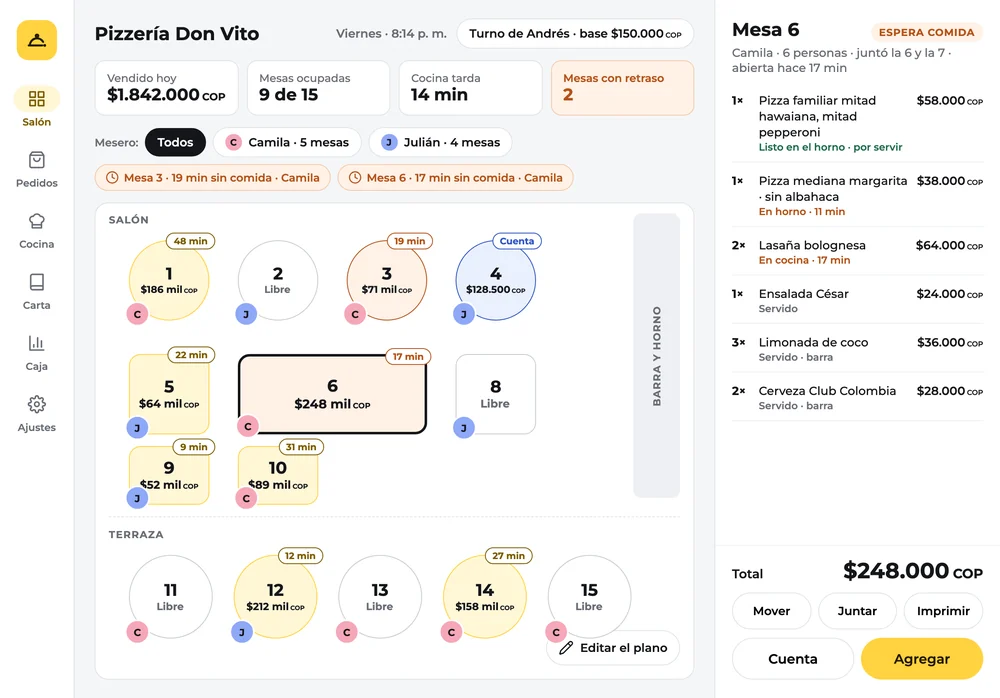Go to Cocina chef hat icon
1000x698 pixels.
pos(36,221)
